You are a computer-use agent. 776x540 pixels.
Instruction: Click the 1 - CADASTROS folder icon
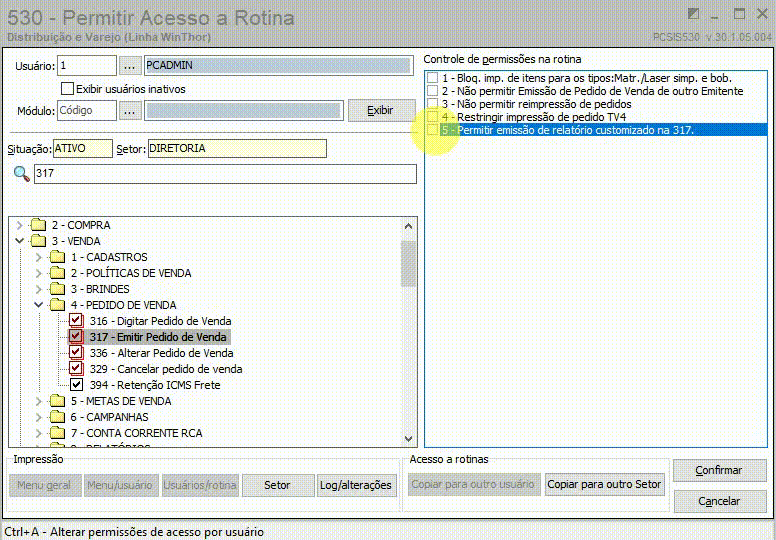pos(57,257)
